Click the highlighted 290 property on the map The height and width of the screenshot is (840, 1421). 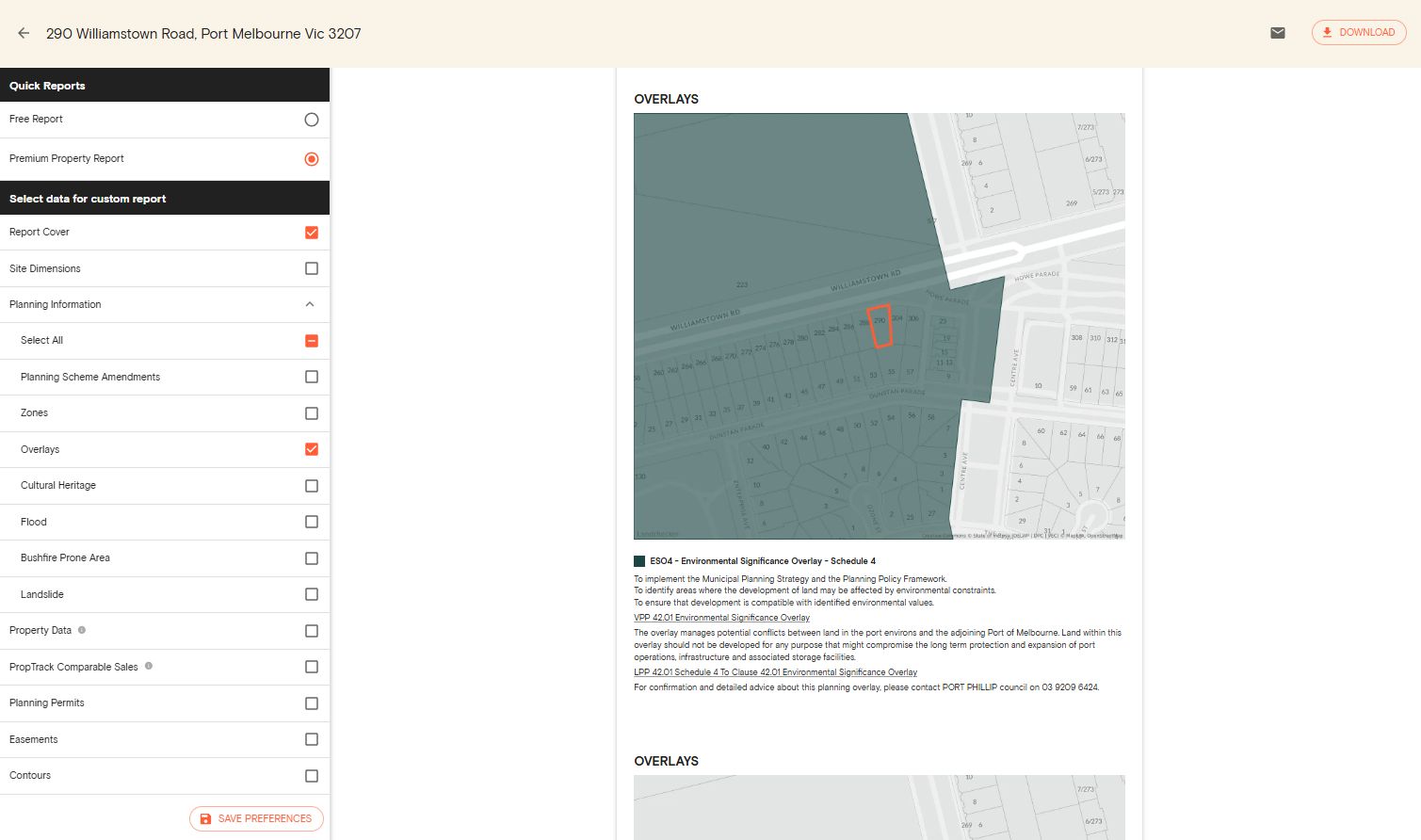click(x=880, y=326)
